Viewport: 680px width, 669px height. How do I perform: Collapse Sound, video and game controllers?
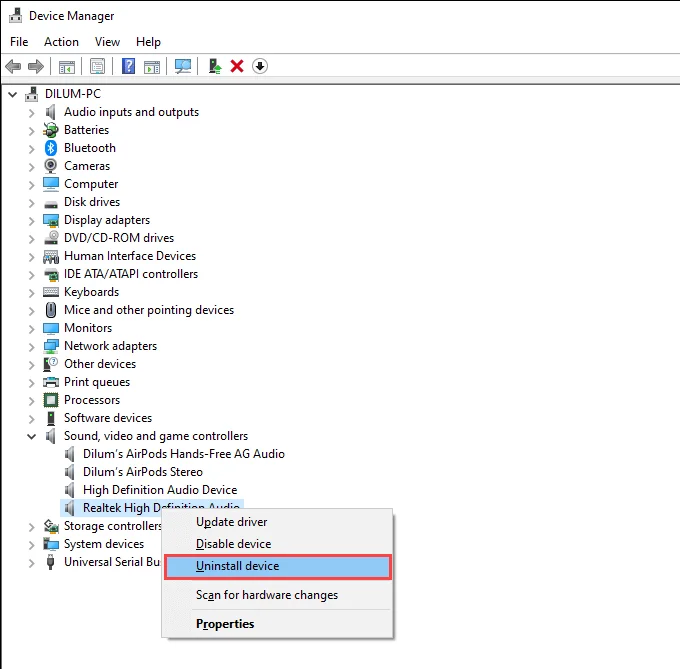(32, 436)
